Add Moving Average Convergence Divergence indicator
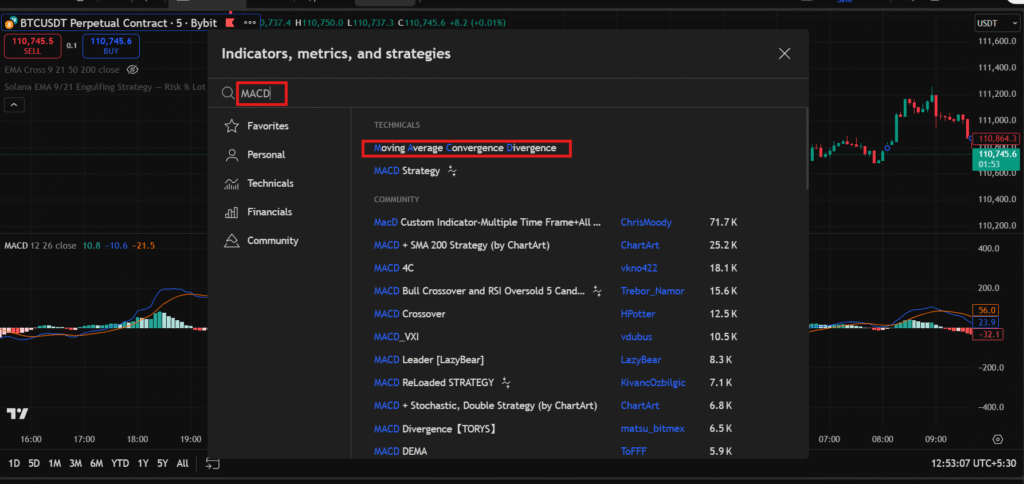Viewport: 1024px width, 484px height. coord(465,148)
